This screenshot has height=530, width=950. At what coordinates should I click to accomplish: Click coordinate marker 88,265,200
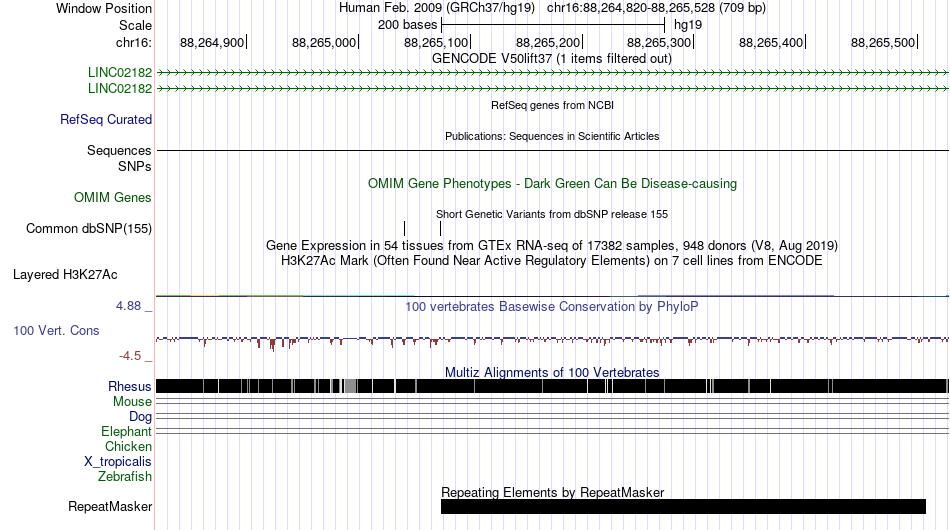(548, 42)
